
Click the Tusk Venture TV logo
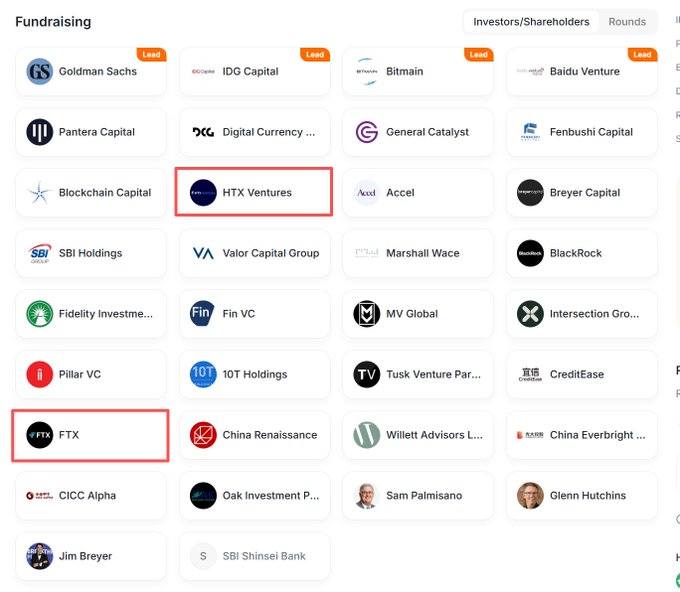click(366, 374)
